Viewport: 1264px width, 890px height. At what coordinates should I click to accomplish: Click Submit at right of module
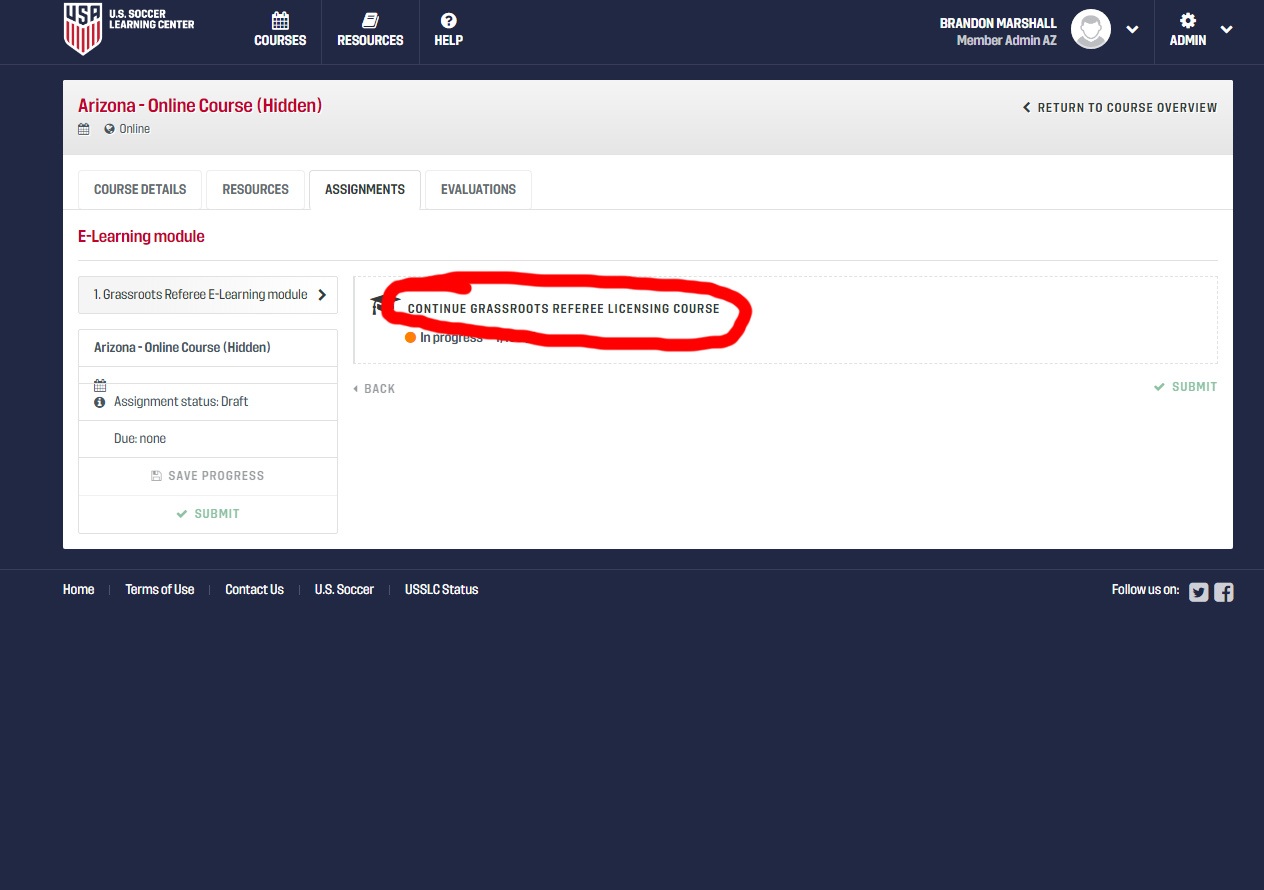(1186, 387)
